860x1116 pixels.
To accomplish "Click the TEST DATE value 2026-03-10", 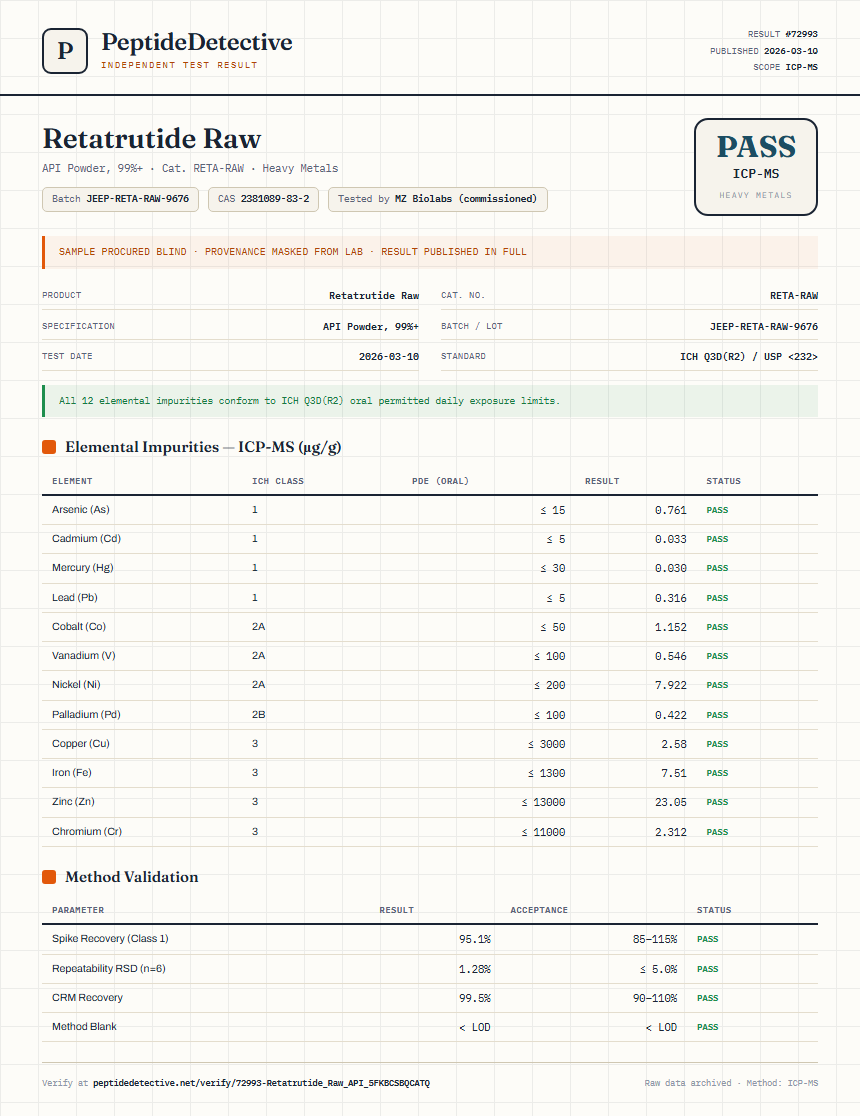I will tap(389, 357).
